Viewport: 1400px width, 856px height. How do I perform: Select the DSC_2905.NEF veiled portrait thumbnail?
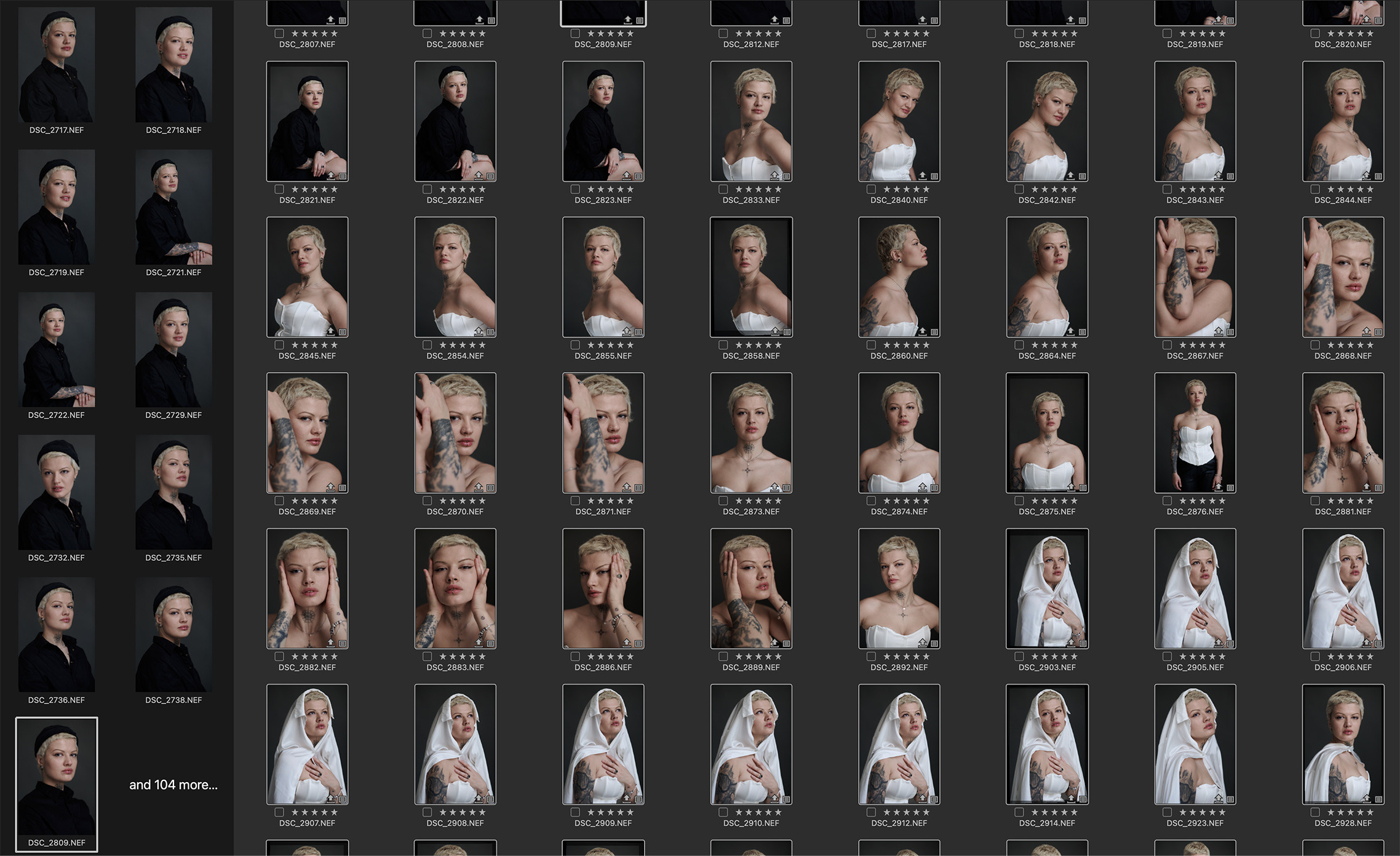point(1195,589)
